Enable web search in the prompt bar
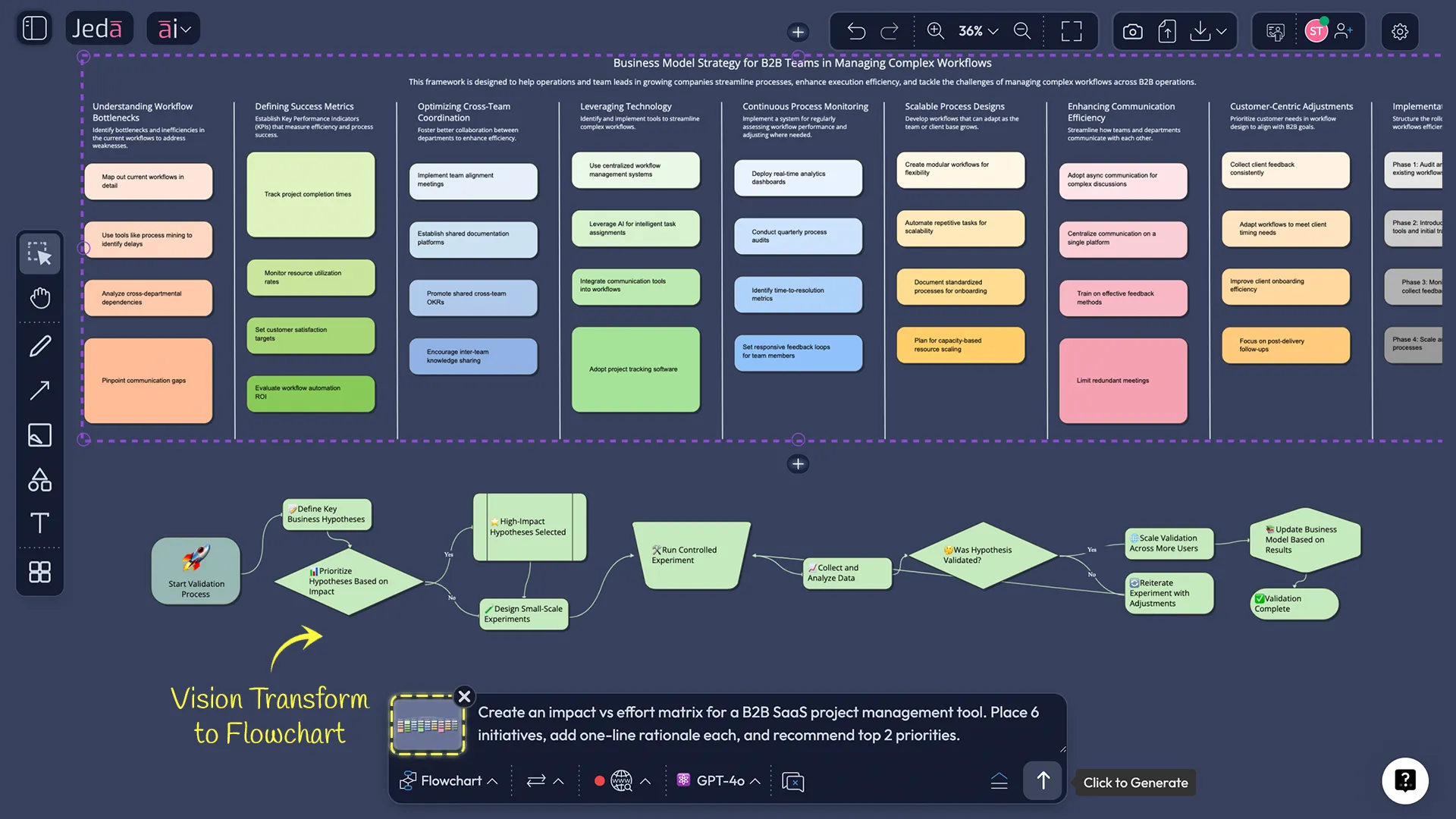 point(622,780)
